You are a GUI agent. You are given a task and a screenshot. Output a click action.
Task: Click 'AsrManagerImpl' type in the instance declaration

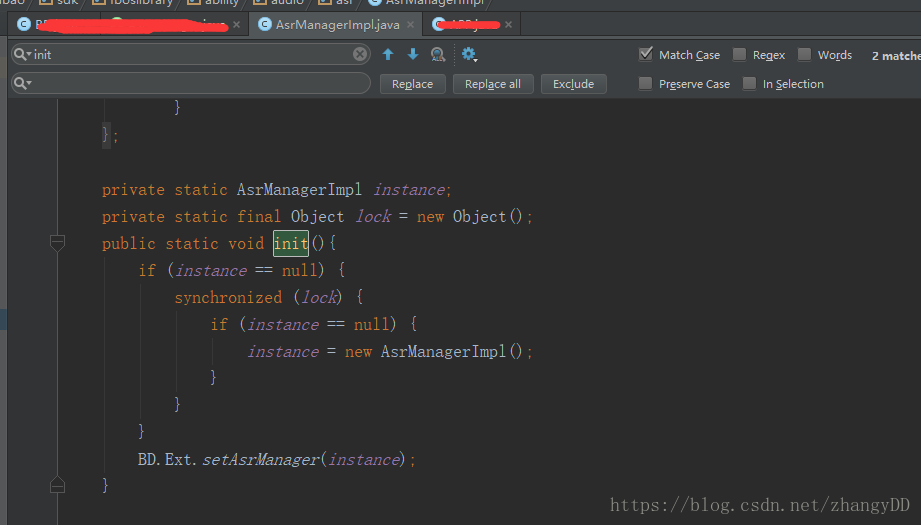point(300,190)
